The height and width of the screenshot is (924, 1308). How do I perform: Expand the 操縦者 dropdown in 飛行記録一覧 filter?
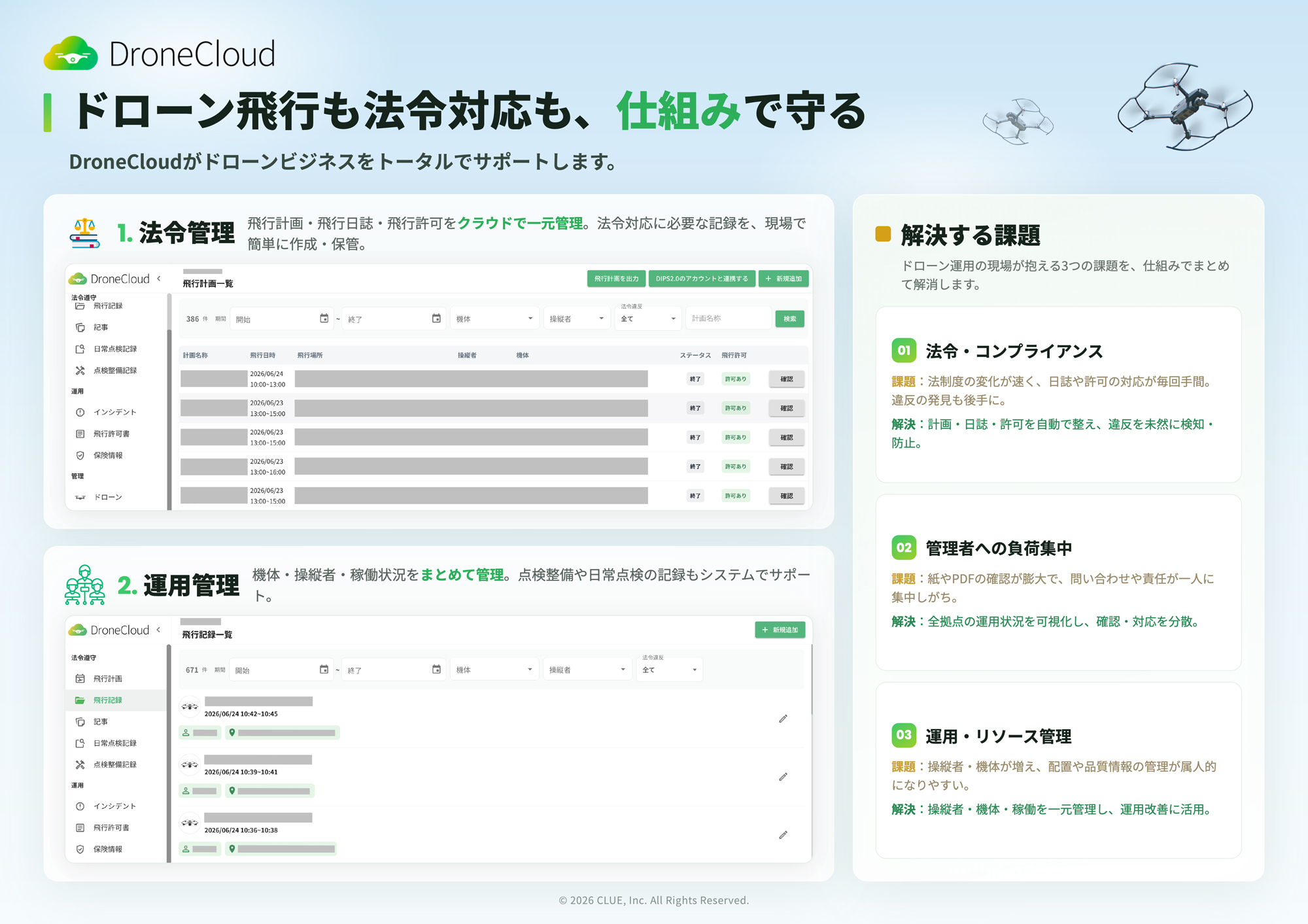tap(587, 670)
